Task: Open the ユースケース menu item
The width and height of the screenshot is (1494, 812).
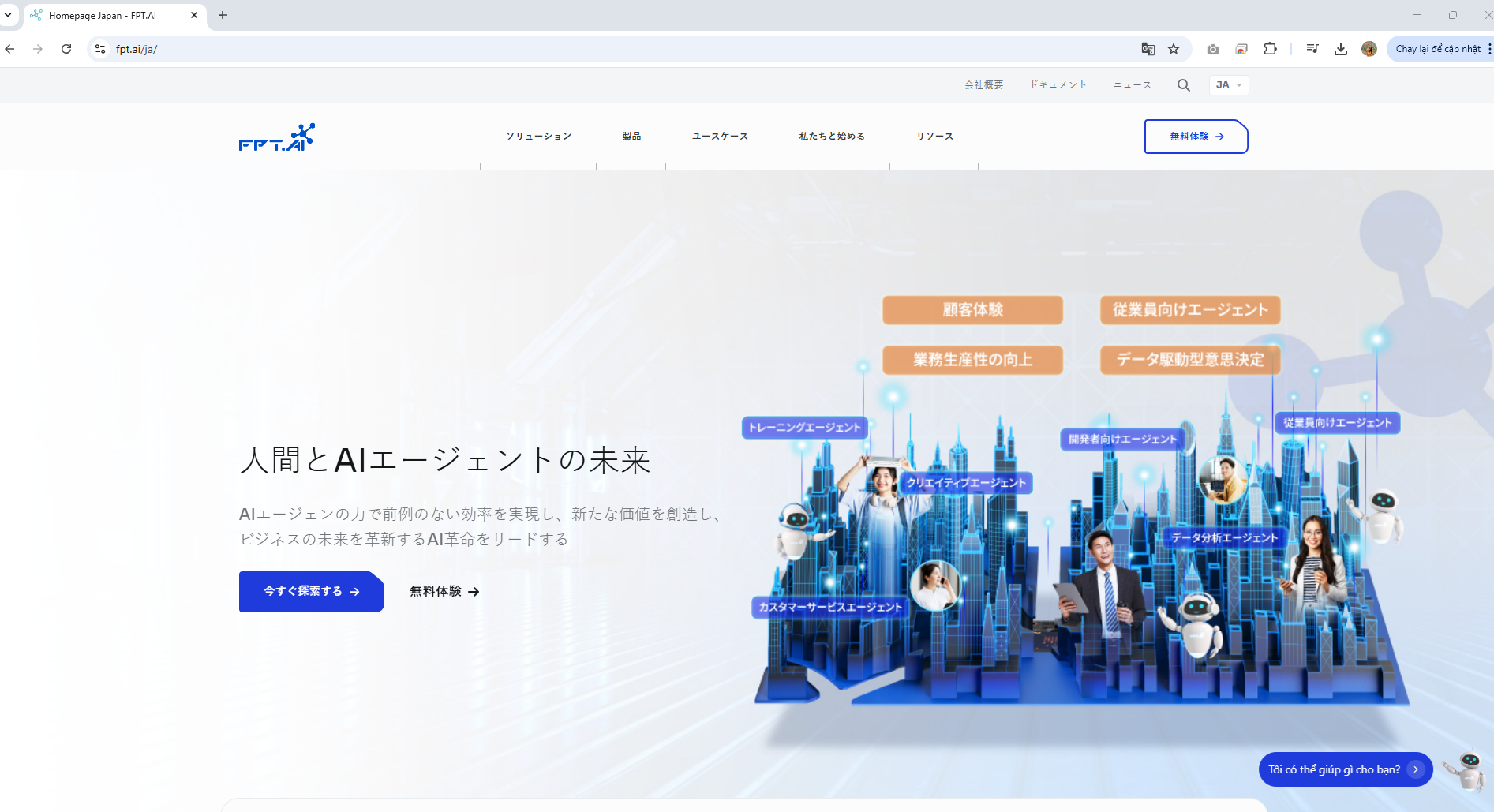Action: point(720,137)
